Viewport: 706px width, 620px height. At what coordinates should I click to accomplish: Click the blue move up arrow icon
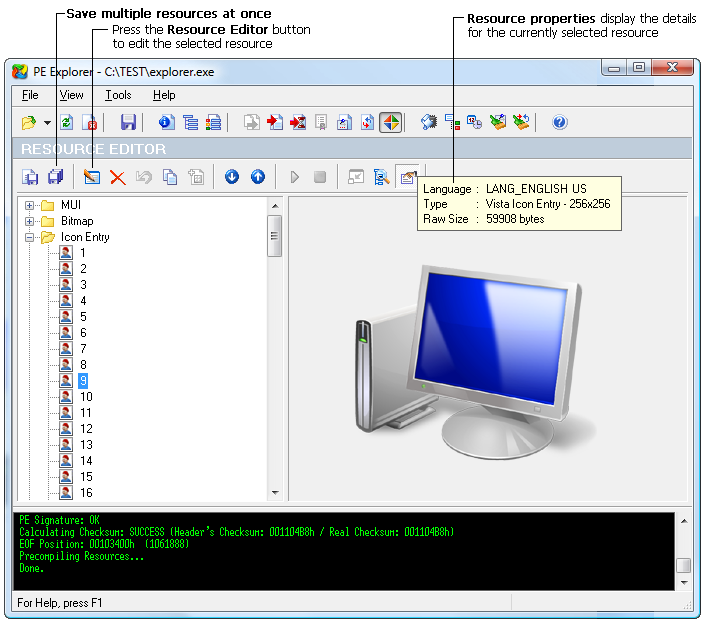(x=258, y=177)
